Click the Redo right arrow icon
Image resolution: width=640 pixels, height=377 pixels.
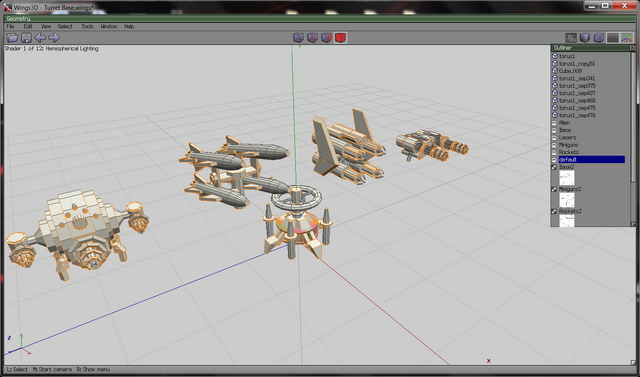pyautogui.click(x=54, y=38)
